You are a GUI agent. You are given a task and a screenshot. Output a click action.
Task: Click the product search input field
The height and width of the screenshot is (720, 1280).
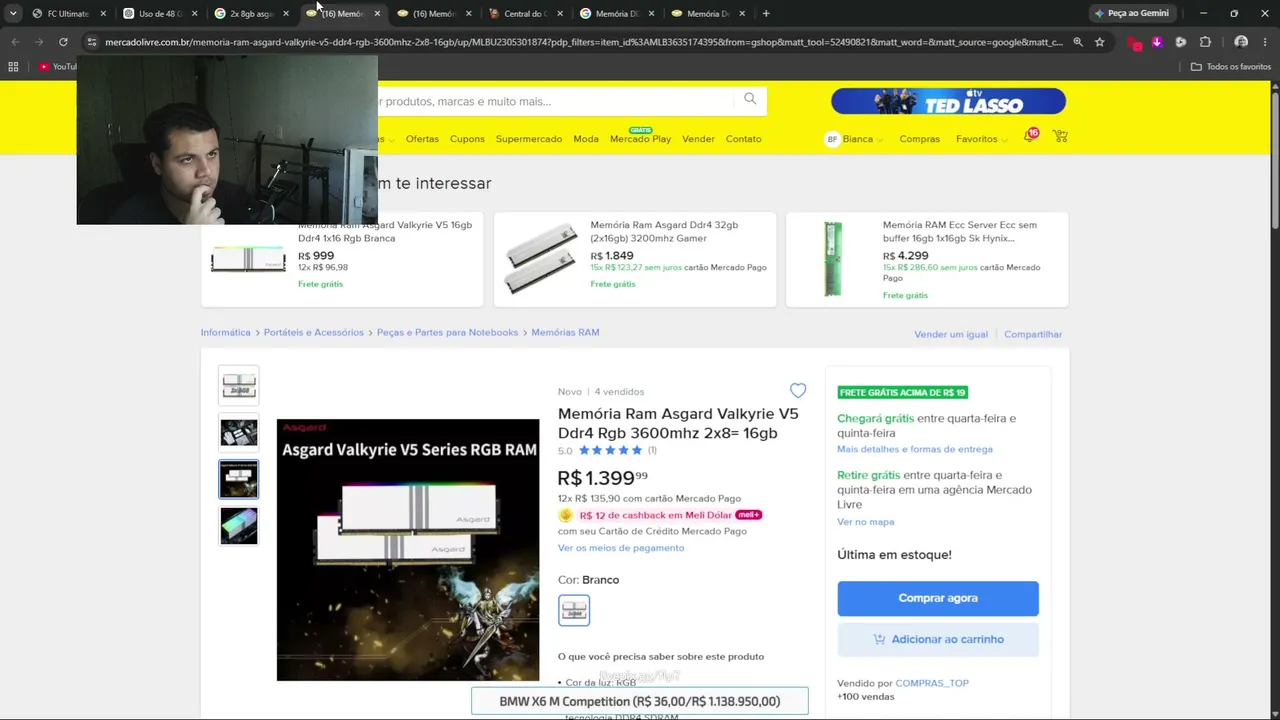555,101
